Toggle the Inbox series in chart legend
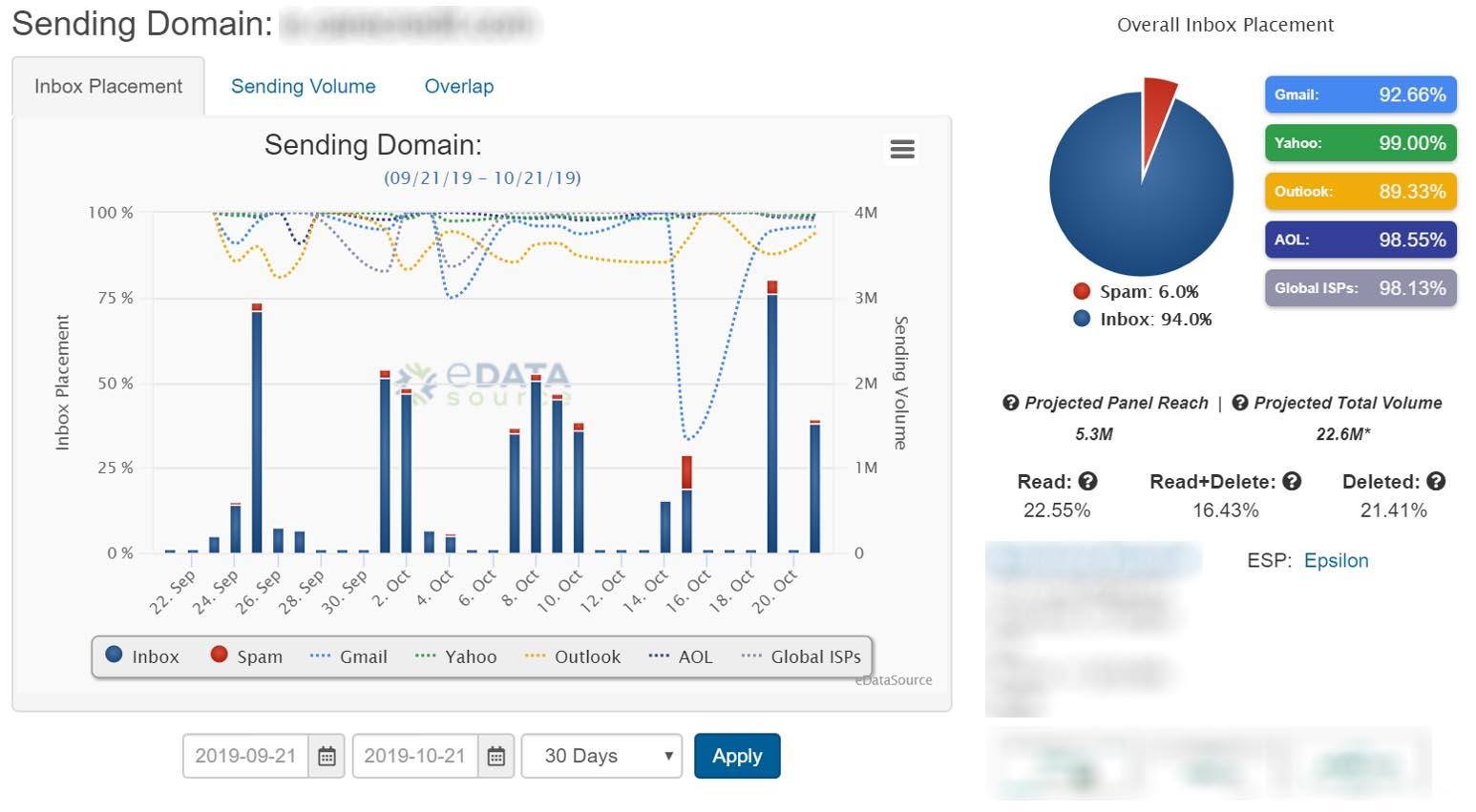The image size is (1476, 812). 142,656
